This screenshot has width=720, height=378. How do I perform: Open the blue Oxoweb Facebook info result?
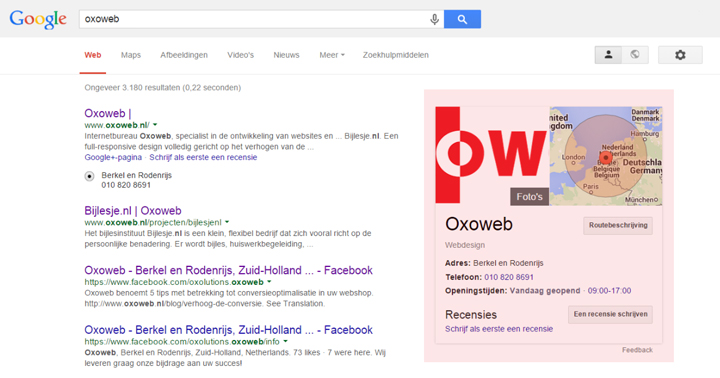228,330
